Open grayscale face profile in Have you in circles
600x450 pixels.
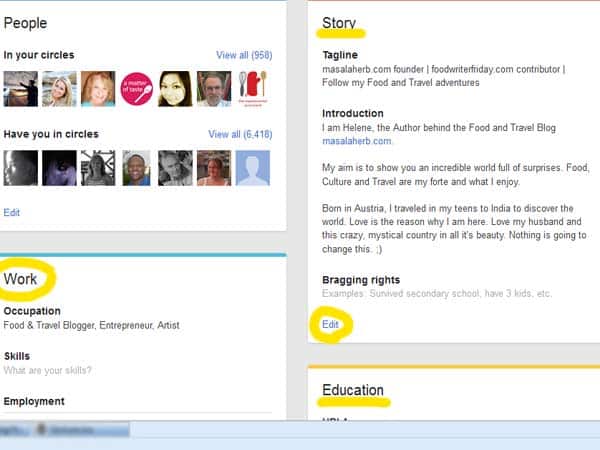pos(21,168)
